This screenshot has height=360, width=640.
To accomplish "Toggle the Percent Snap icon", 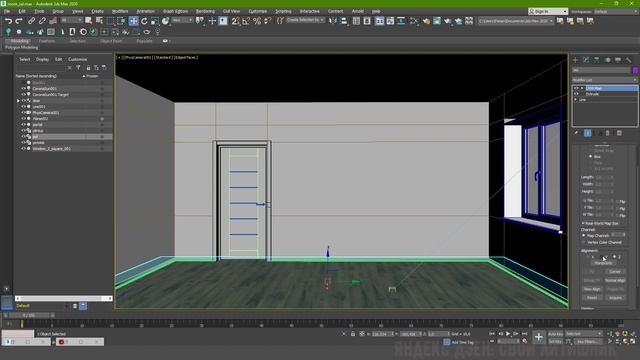I will pyautogui.click(x=257, y=21).
